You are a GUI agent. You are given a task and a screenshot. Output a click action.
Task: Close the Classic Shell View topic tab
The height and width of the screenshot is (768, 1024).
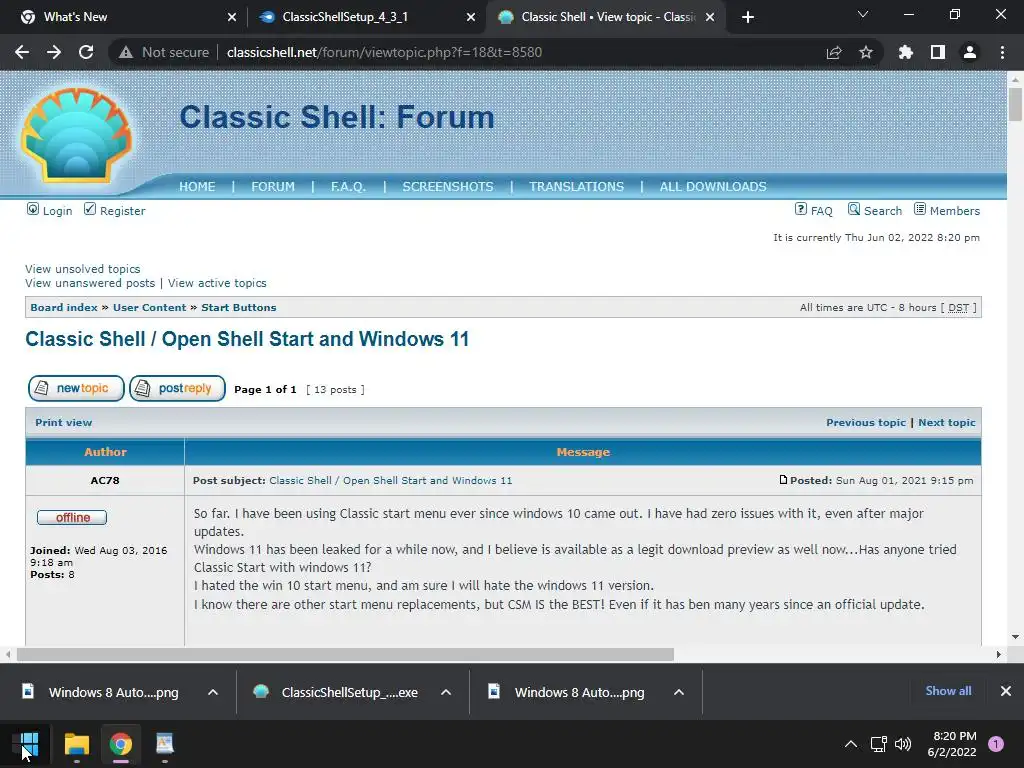(x=710, y=17)
